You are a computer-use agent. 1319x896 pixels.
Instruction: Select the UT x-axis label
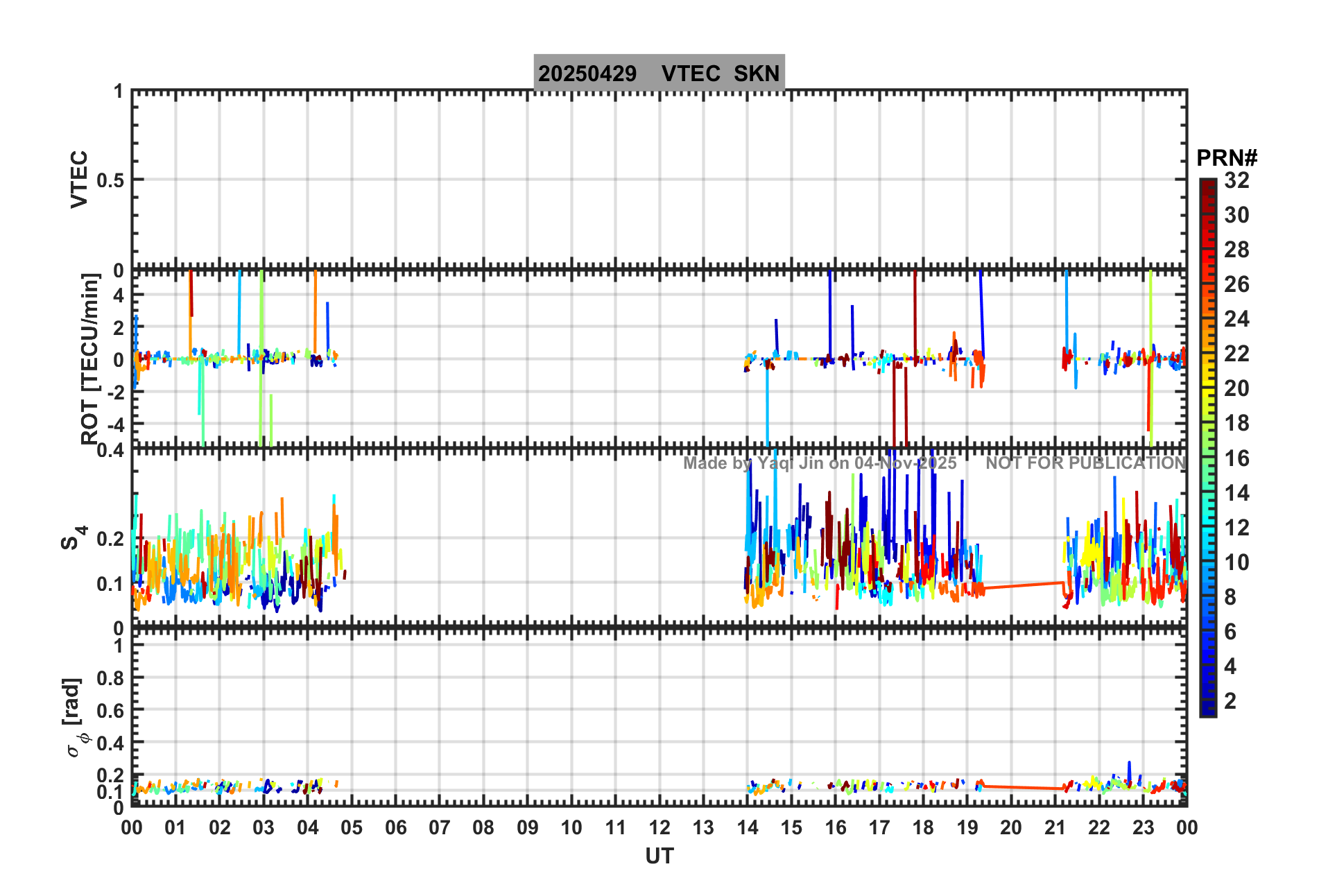pos(659,856)
